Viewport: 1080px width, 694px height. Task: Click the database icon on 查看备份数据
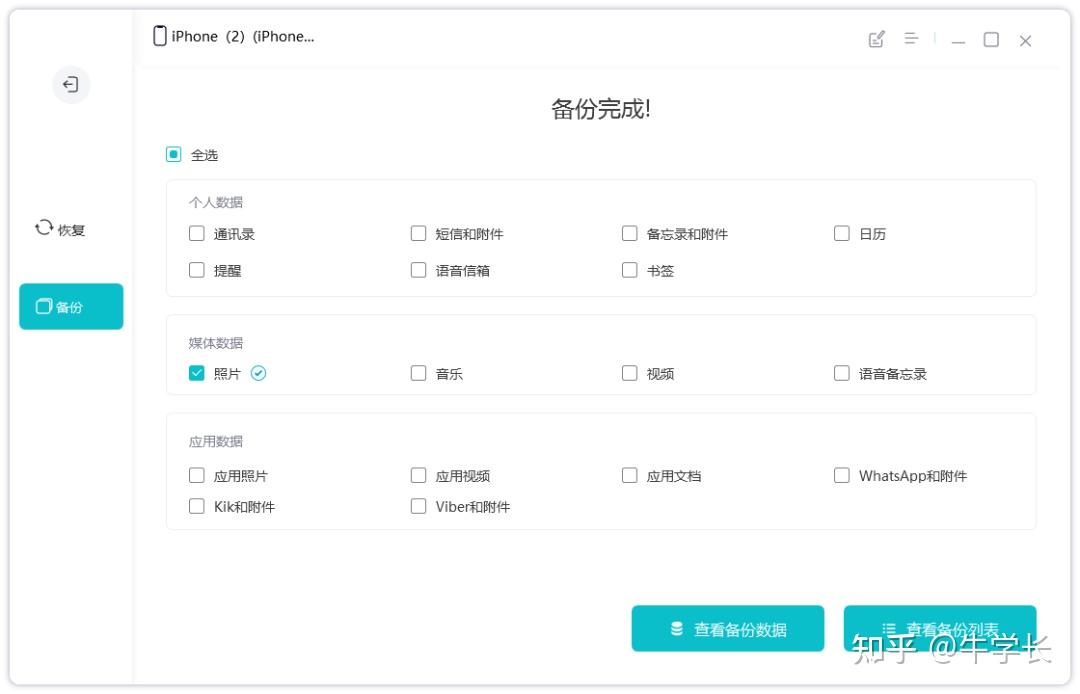pyautogui.click(x=677, y=629)
